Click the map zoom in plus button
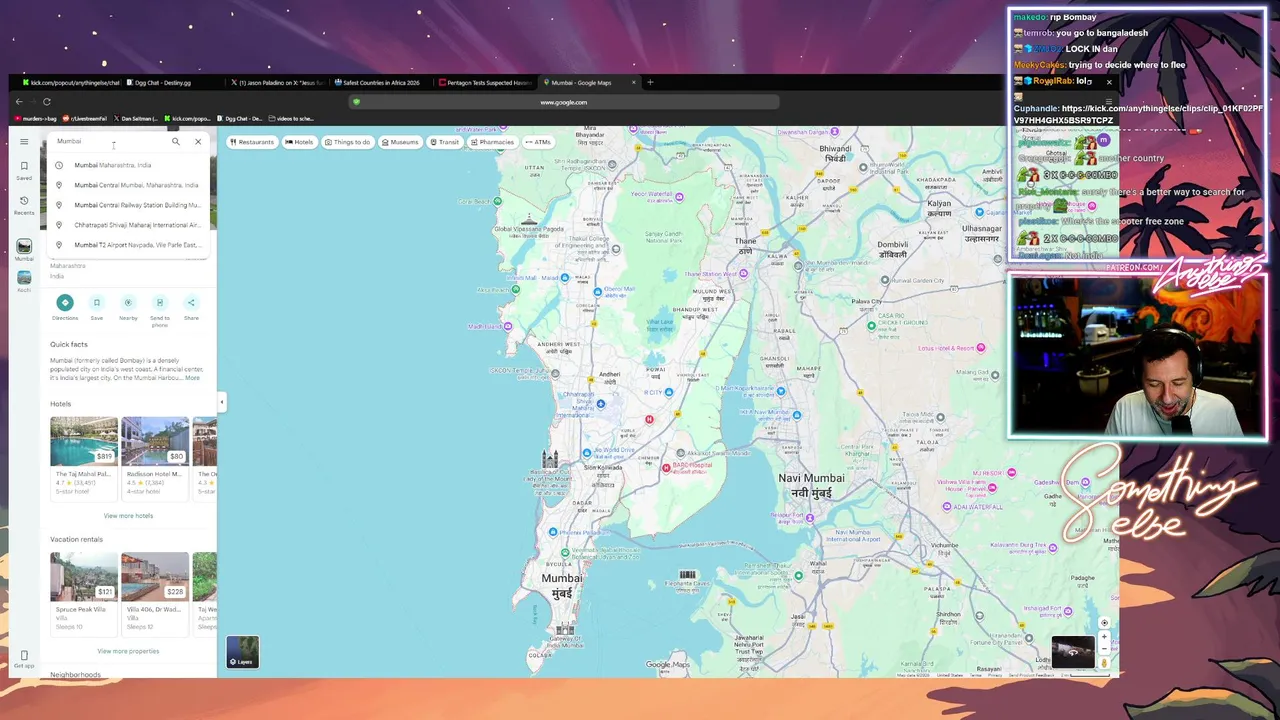The width and height of the screenshot is (1280, 720). pos(1104,636)
